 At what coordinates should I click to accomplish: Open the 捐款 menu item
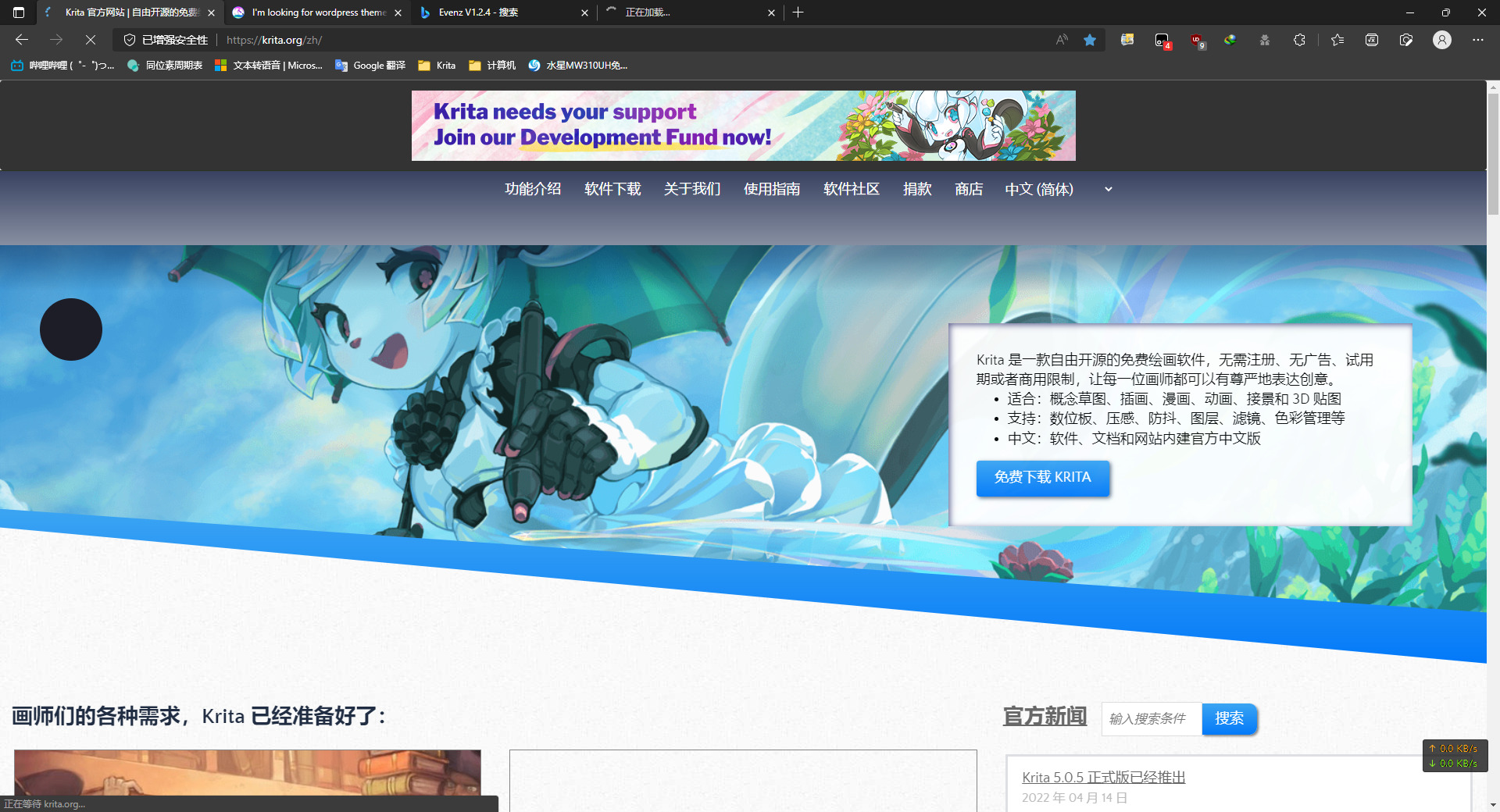917,189
